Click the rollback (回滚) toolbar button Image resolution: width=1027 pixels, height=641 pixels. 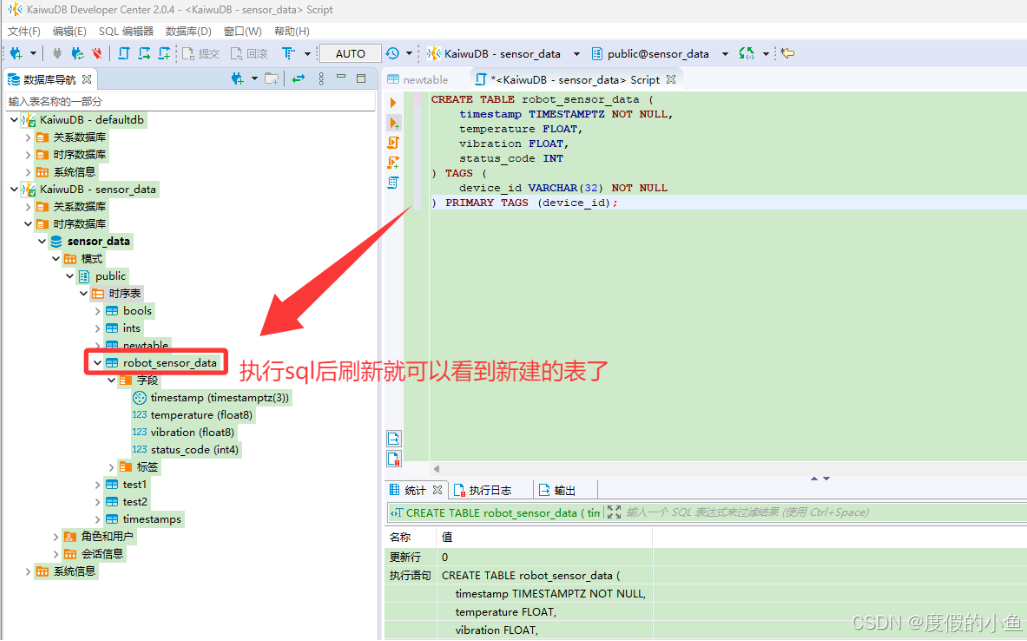pyautogui.click(x=249, y=54)
